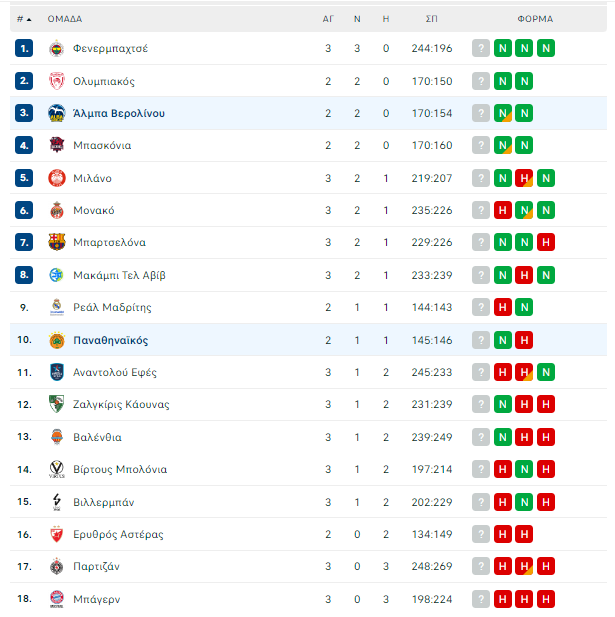Open the Άλμπα Βερολίνου team link
The height and width of the screenshot is (617, 615).
pyautogui.click(x=119, y=113)
